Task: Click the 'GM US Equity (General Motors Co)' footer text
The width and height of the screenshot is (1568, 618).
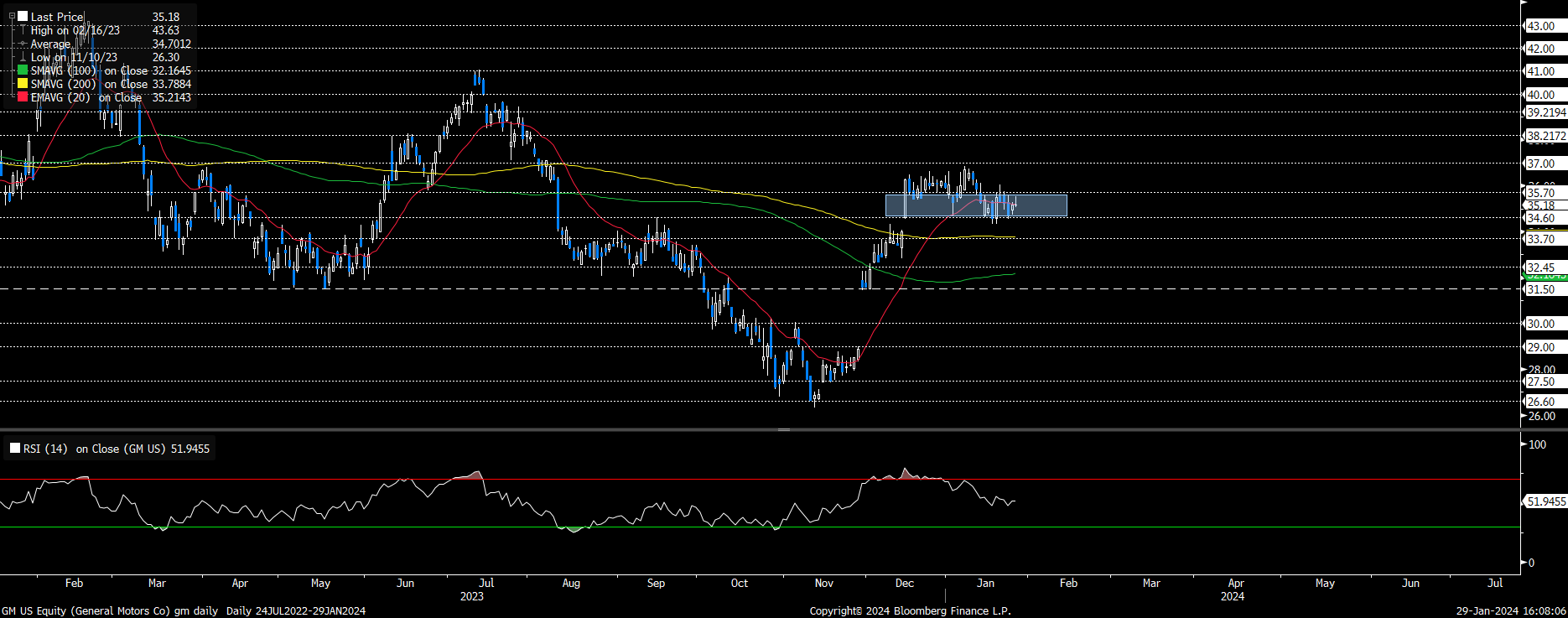Action: pos(86,610)
